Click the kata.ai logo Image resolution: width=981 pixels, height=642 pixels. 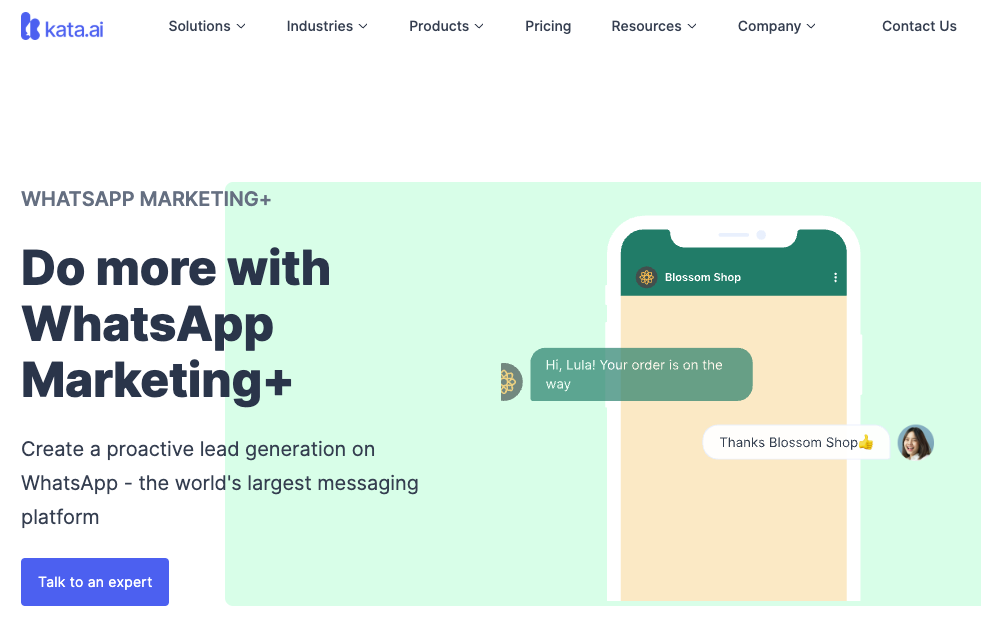pos(62,27)
